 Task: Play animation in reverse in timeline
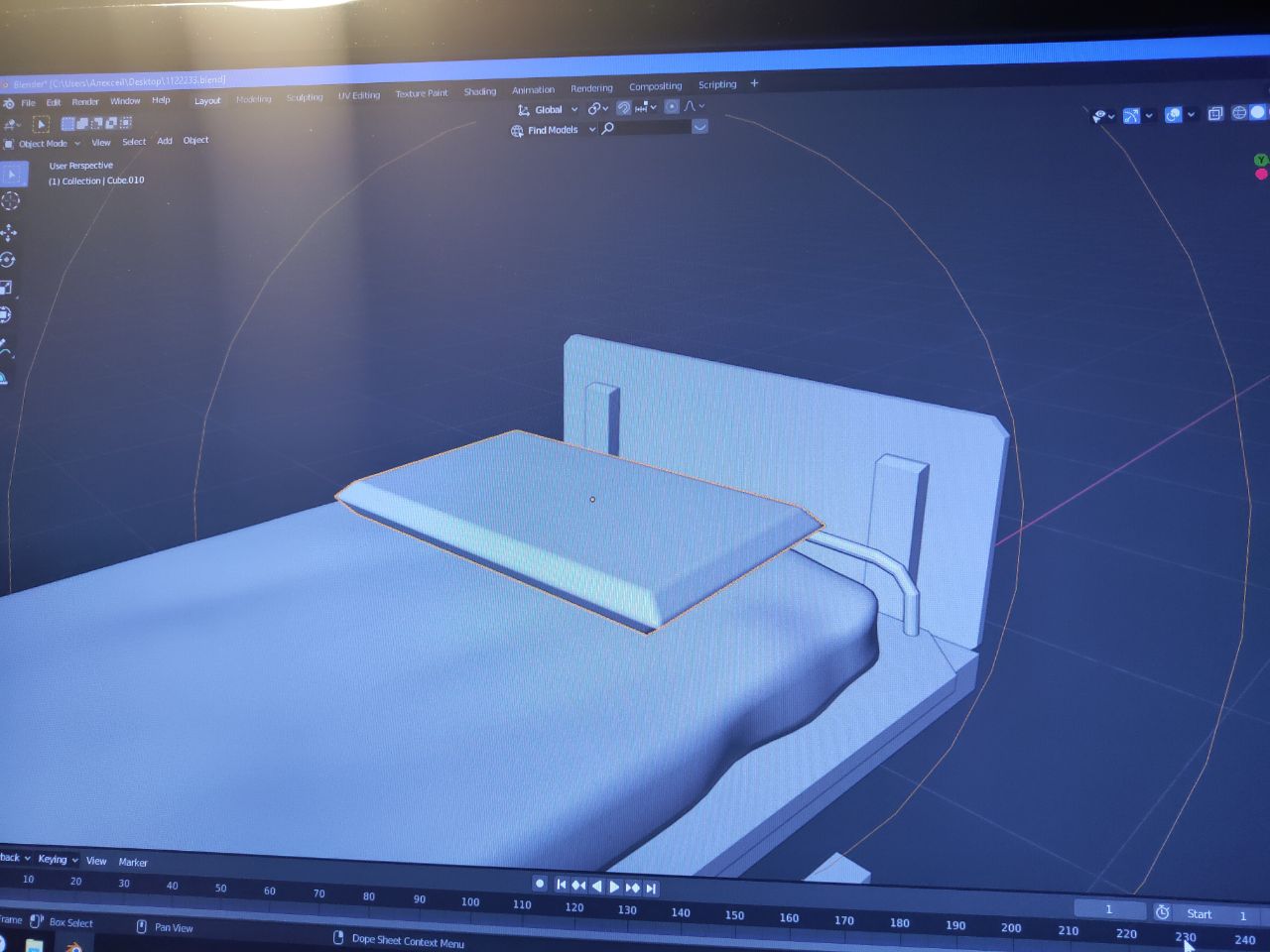[596, 886]
